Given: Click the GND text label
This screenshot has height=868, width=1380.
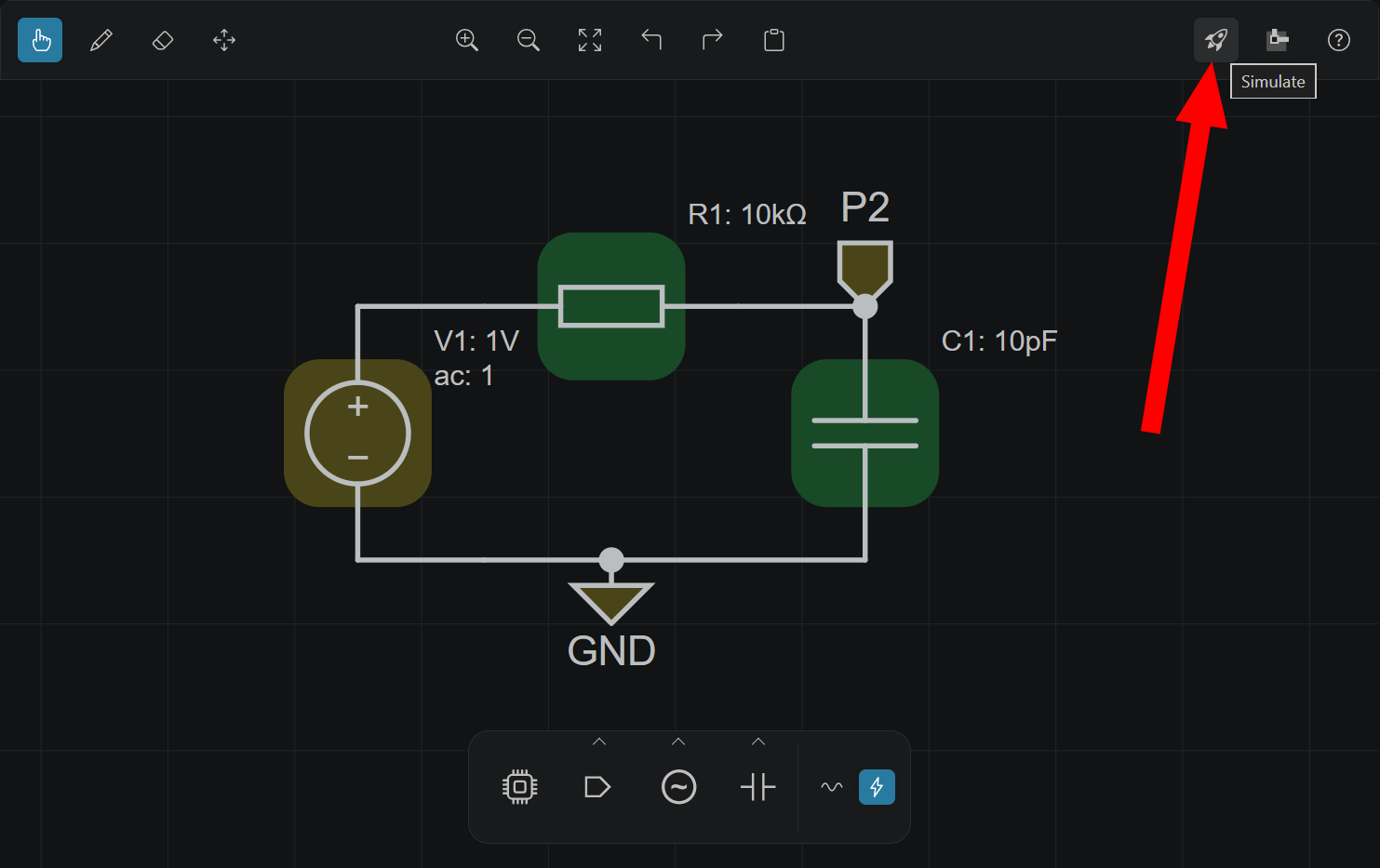Looking at the screenshot, I should pos(611,651).
